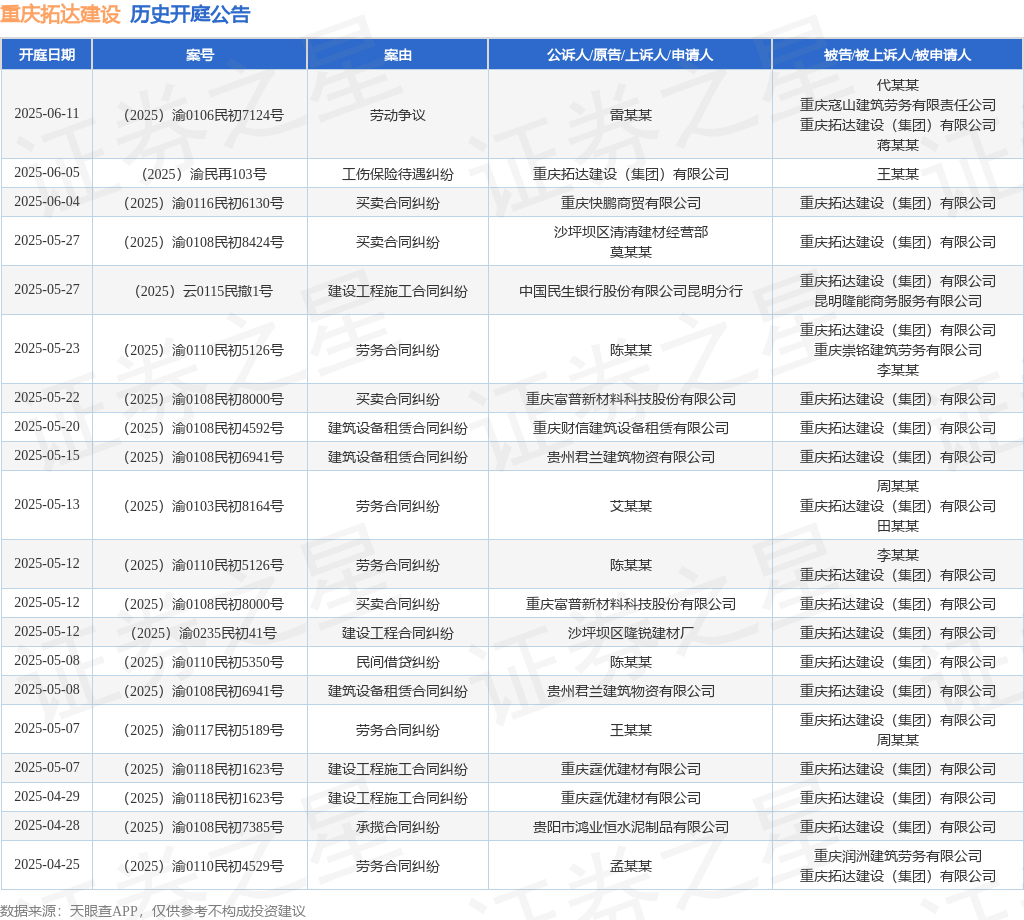Select defendant 重庆寇山建筑劳务有限责任公司
Viewport: 1024px width, 920px height.
point(898,105)
